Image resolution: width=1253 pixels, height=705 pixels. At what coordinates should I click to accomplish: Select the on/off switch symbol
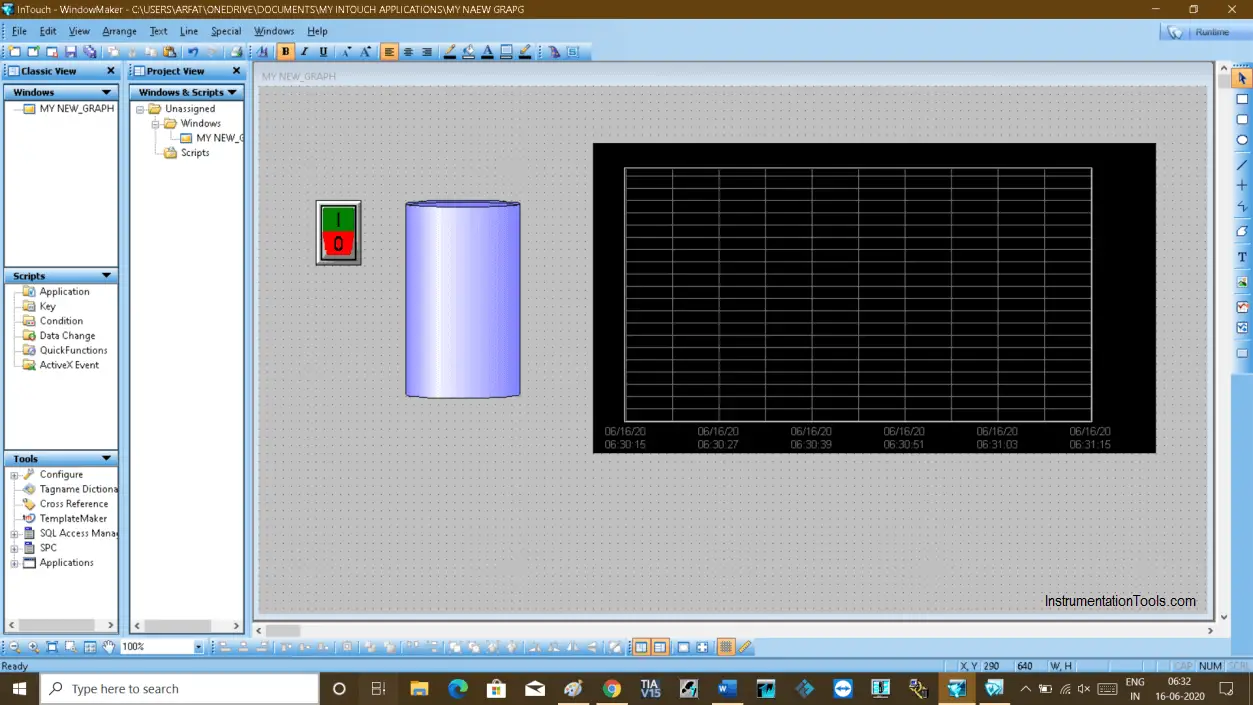coord(338,233)
